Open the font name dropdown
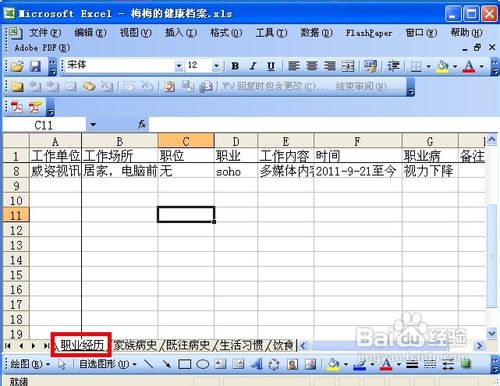500x386 pixels. (179, 66)
